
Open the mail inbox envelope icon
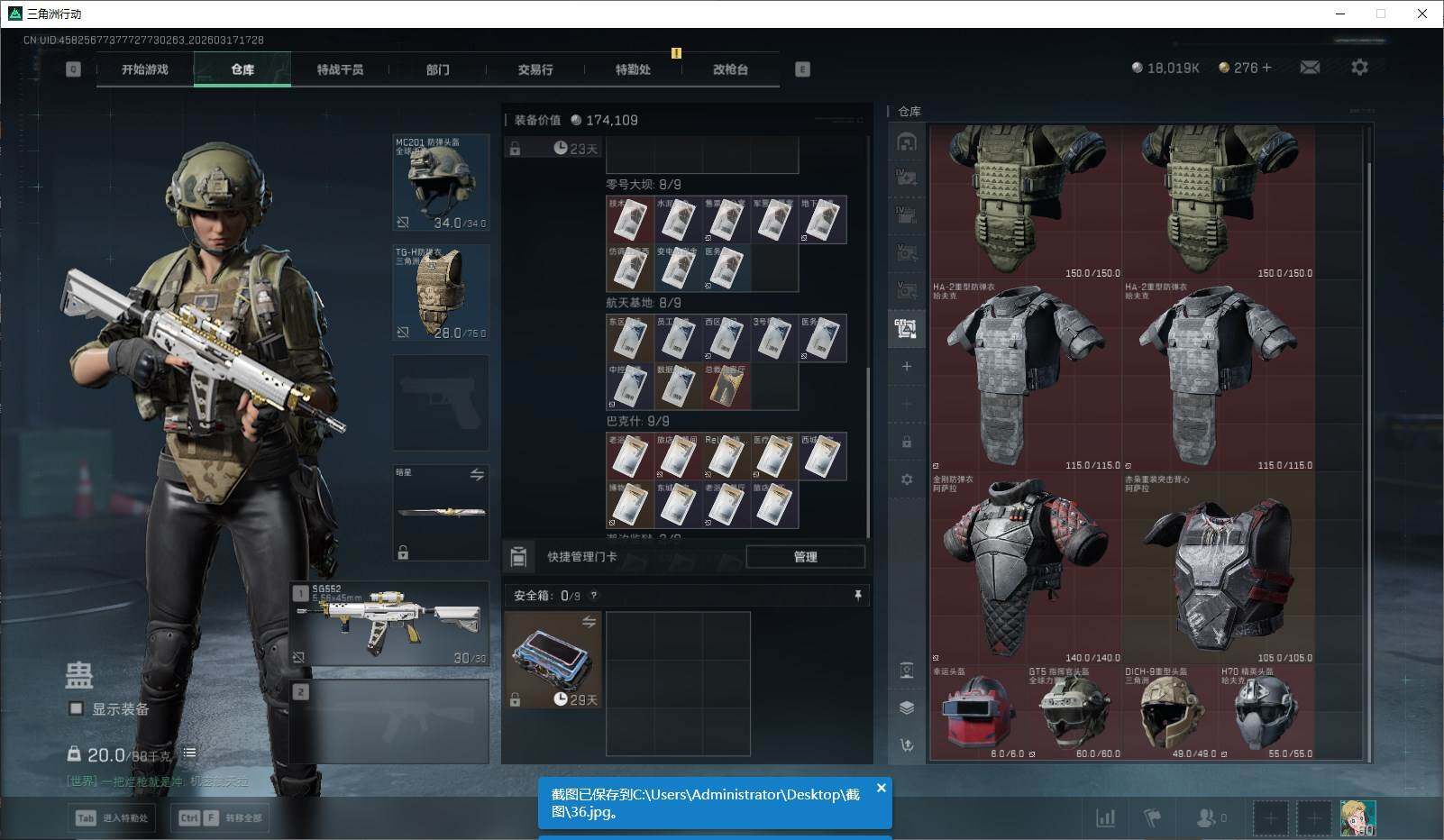[1310, 68]
